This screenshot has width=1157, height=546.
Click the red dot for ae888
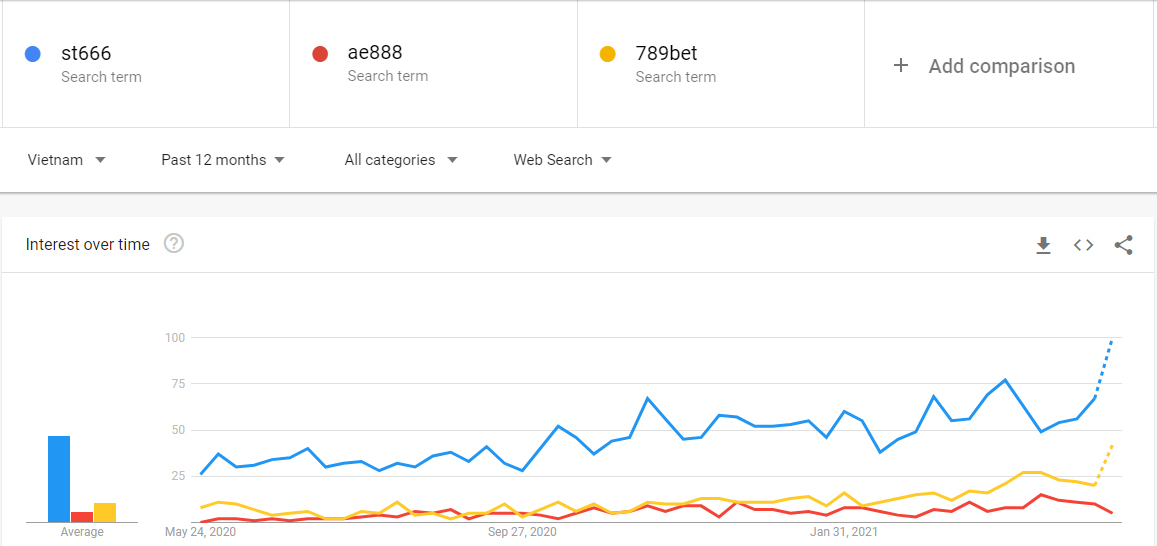[x=320, y=54]
